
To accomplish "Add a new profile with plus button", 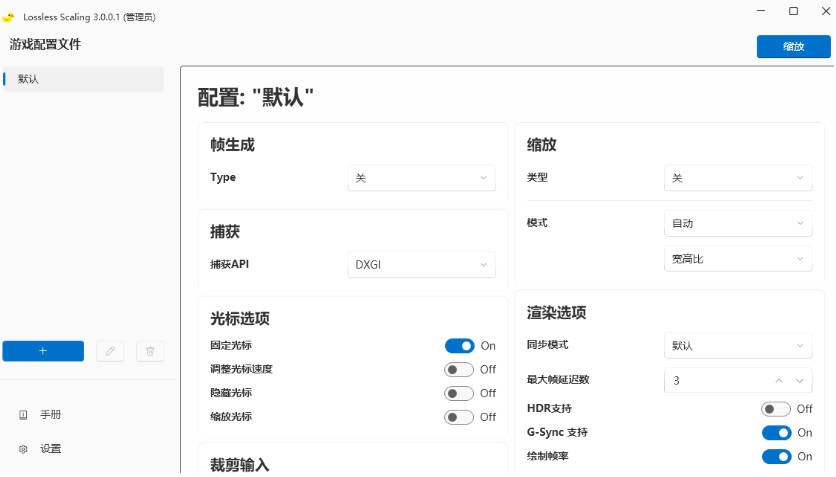I will click(x=43, y=351).
